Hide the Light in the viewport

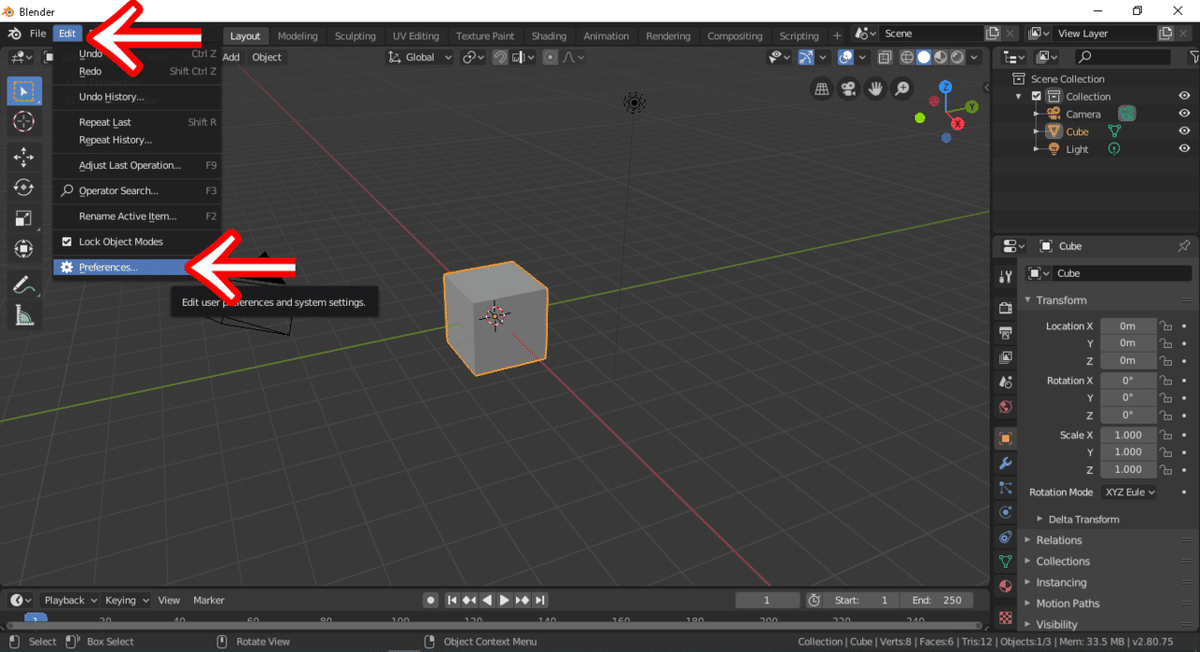[1184, 149]
